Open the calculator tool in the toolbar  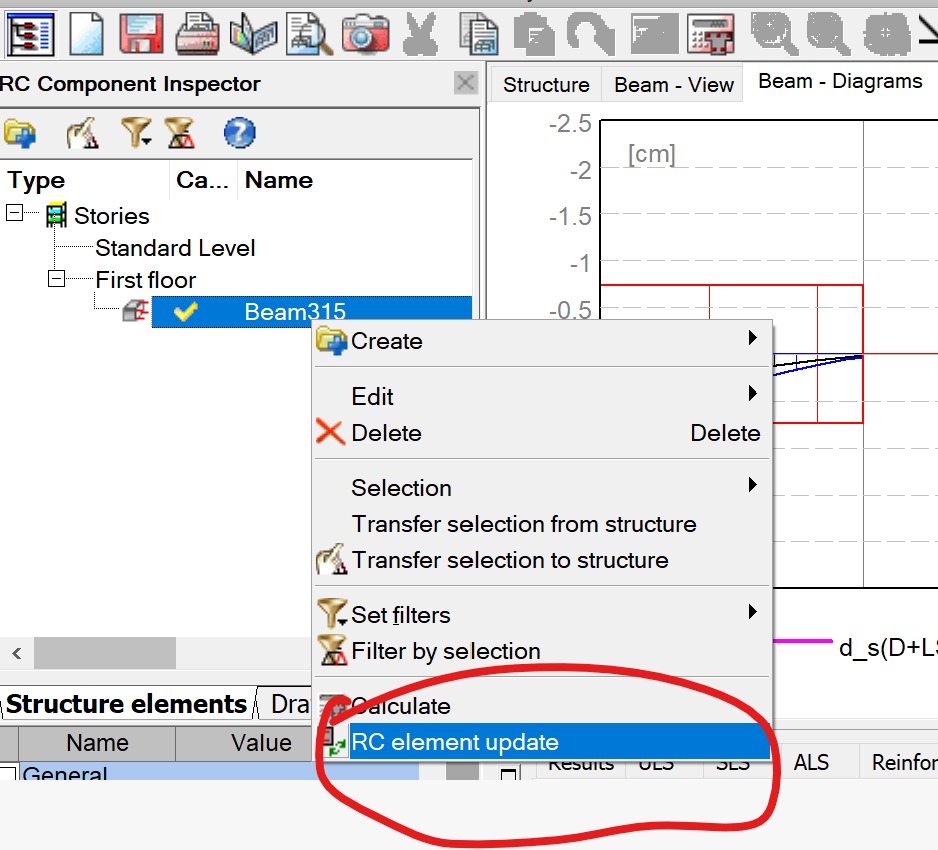[x=710, y=34]
